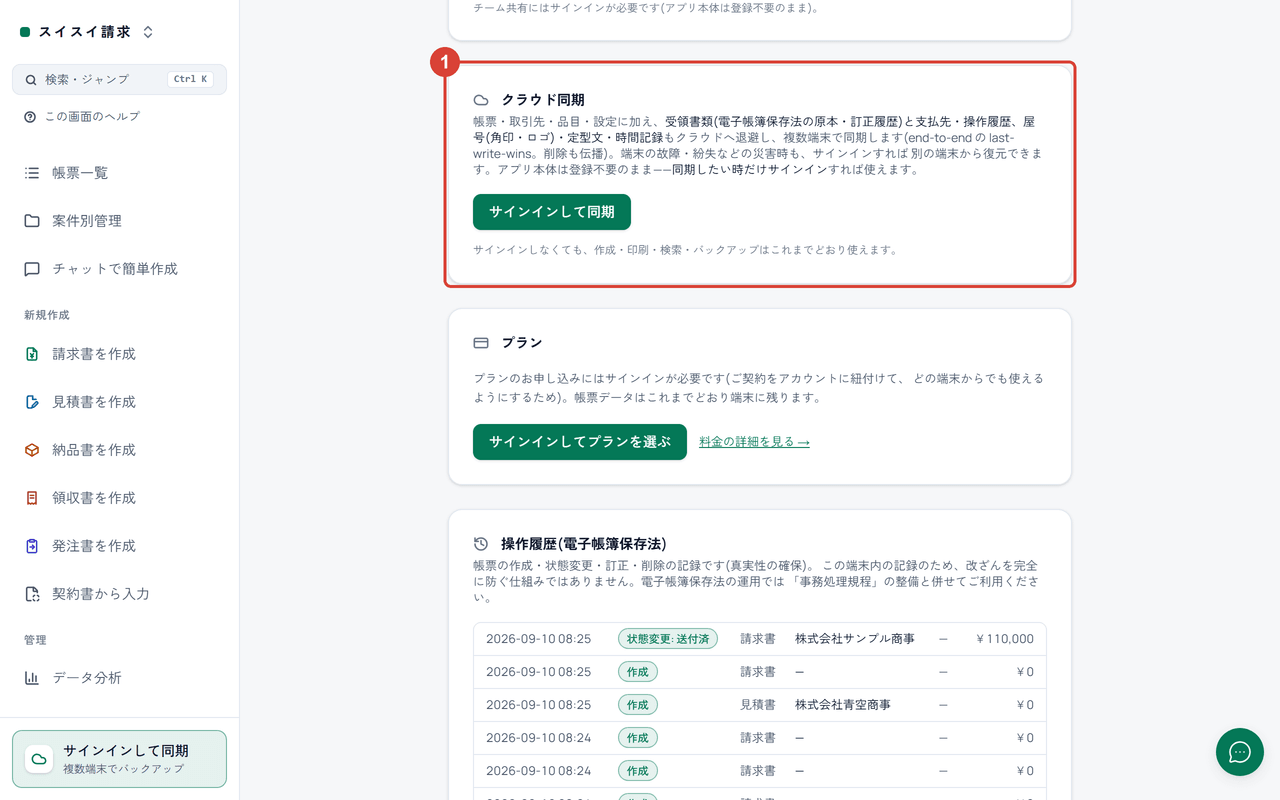Select the 株式会社青空商事 history entry
Screen dimensions: 1280x800
click(760, 705)
